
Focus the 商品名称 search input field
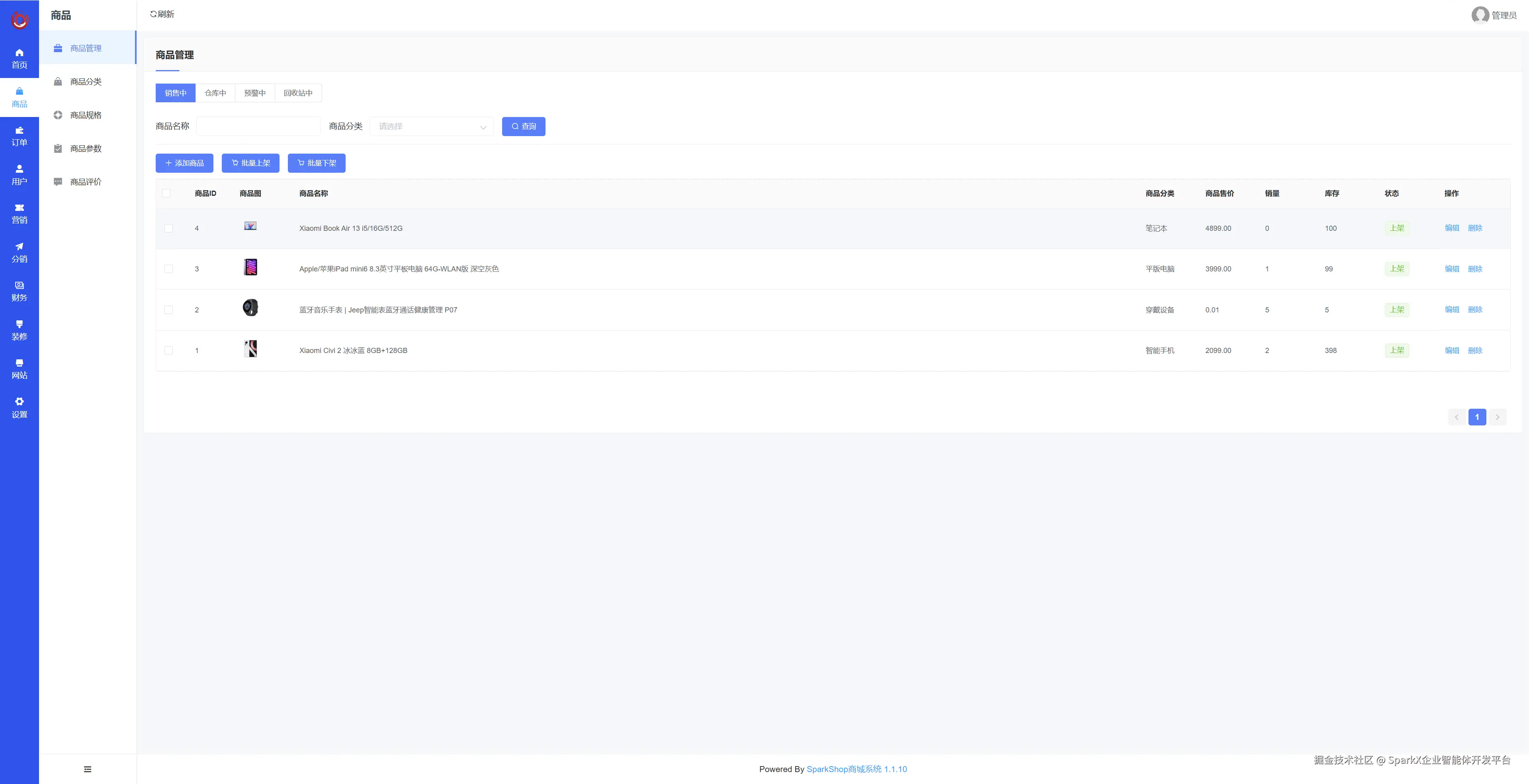click(258, 126)
